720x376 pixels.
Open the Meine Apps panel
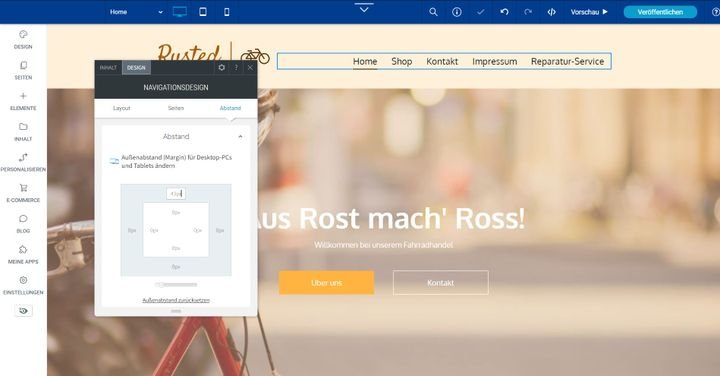coord(23,255)
